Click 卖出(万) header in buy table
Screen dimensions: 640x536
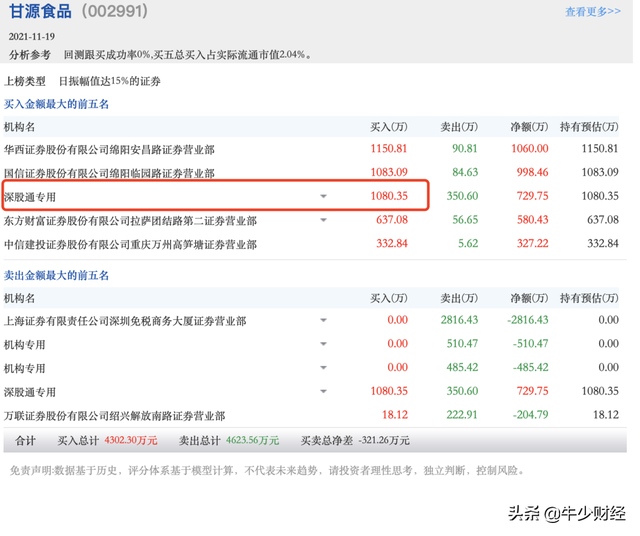pyautogui.click(x=459, y=127)
